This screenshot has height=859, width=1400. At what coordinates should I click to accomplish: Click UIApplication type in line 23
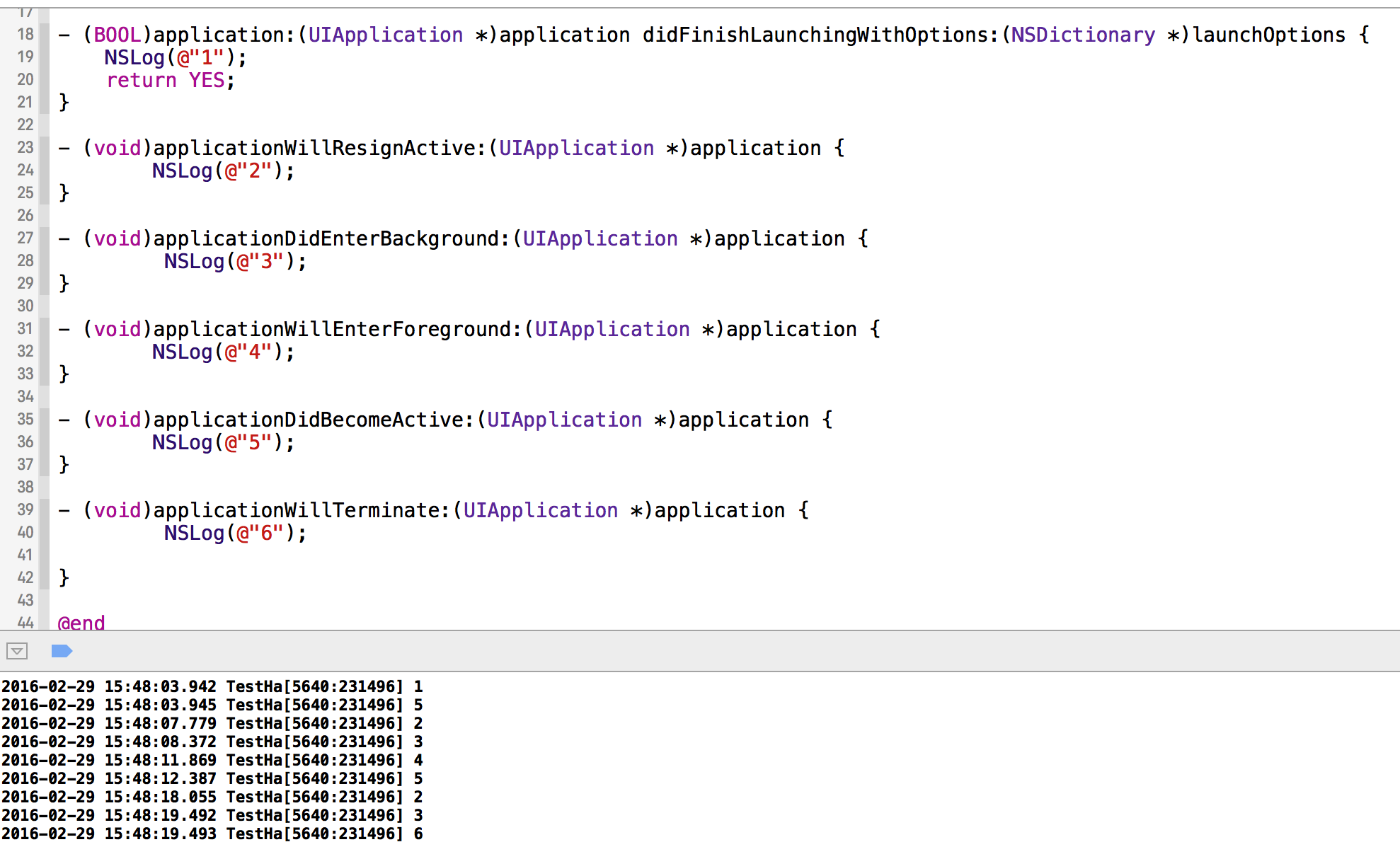(577, 148)
